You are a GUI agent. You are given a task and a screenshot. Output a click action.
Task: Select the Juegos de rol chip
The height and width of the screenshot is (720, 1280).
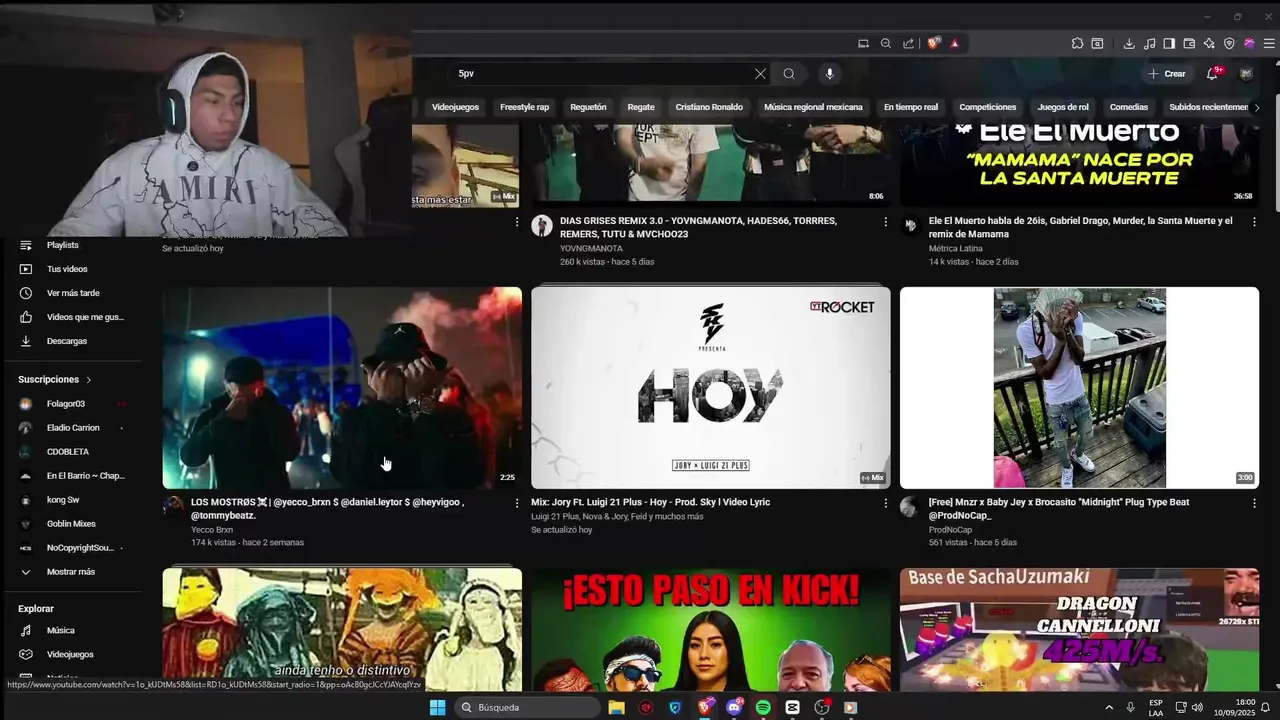[1063, 107]
